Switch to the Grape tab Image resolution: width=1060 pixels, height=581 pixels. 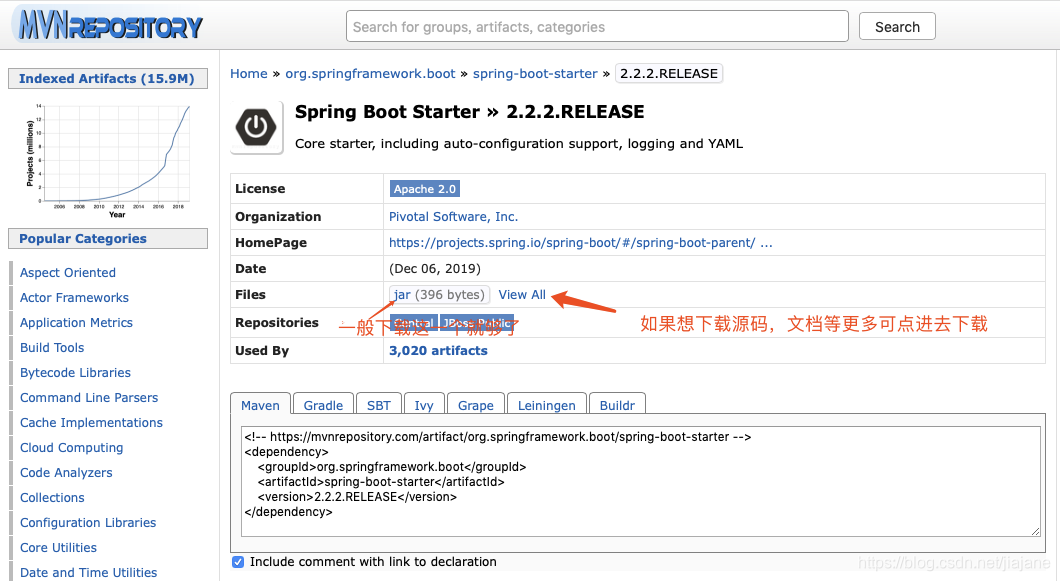(x=476, y=404)
